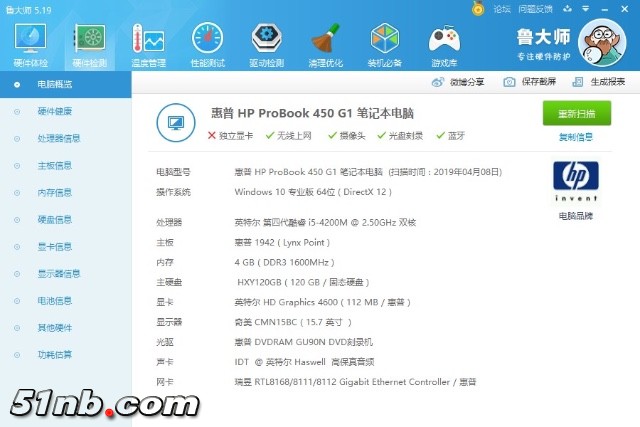Select the 温度管理 temperature management icon

147,42
